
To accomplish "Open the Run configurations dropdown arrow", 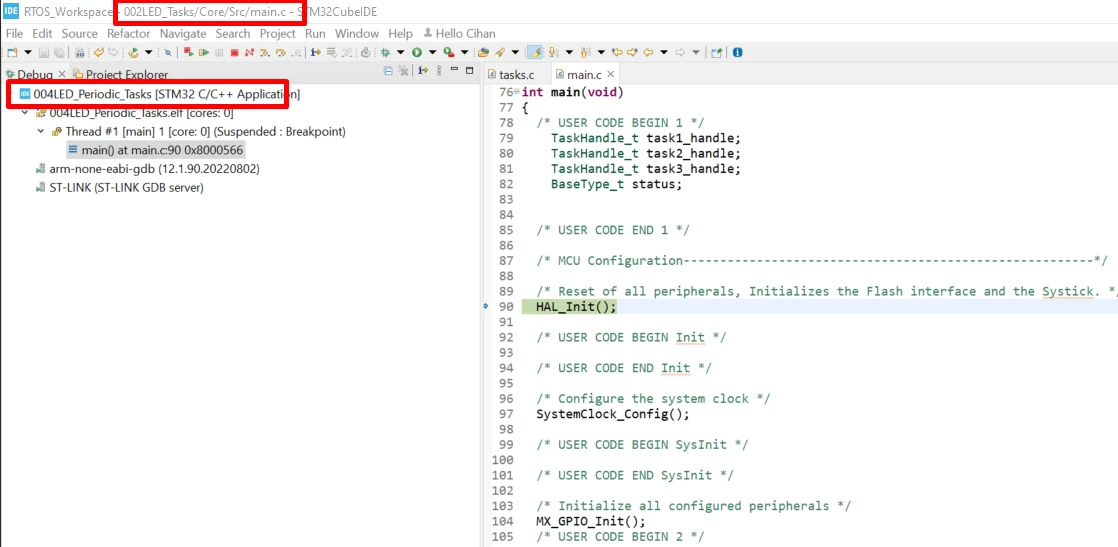I will pos(433,52).
